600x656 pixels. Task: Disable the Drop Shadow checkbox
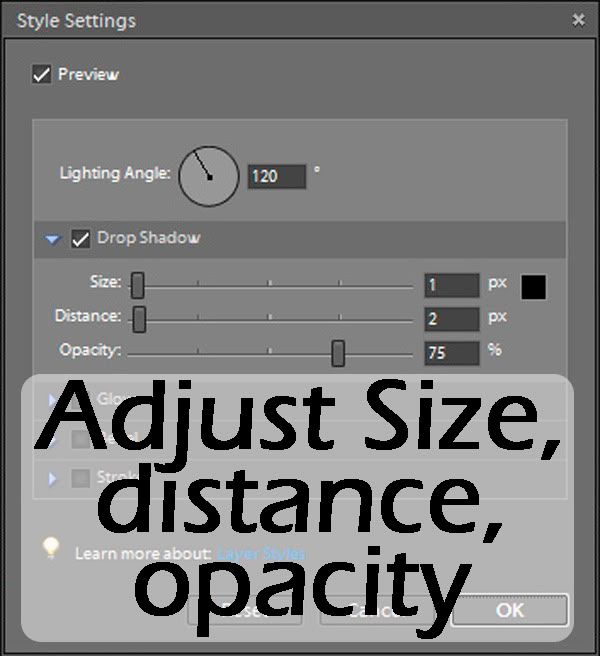point(80,239)
